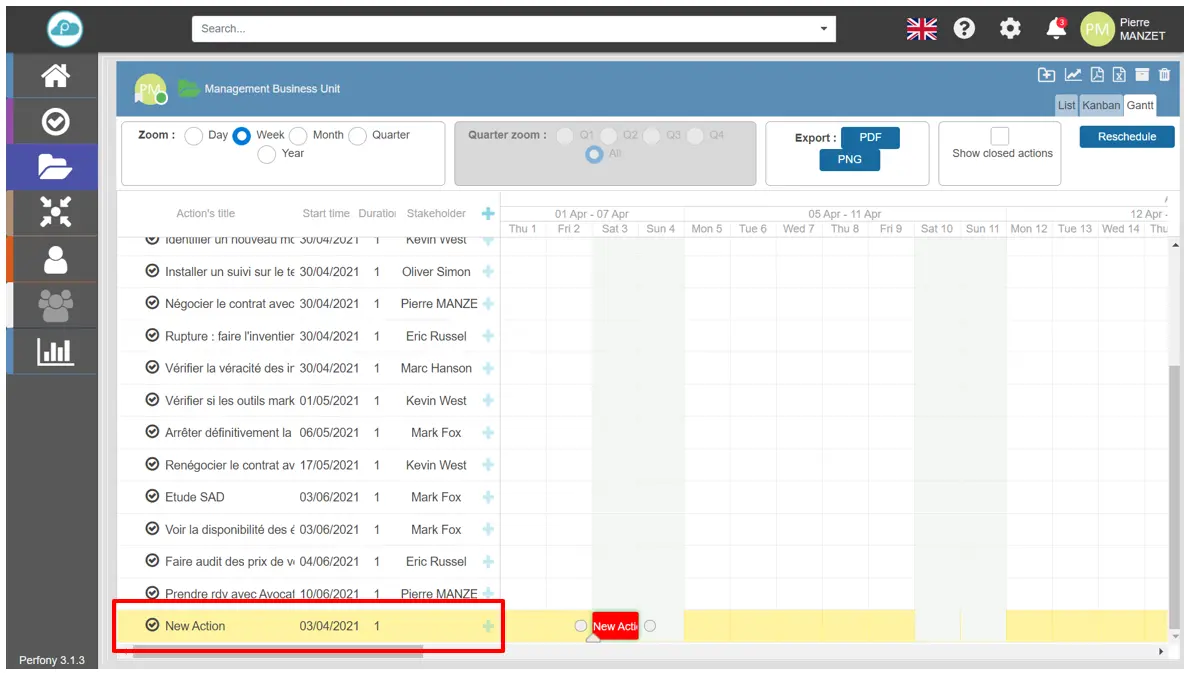Switch to the Kanban tab
Viewport: 1189px width, 673px height.
[x=1101, y=105]
